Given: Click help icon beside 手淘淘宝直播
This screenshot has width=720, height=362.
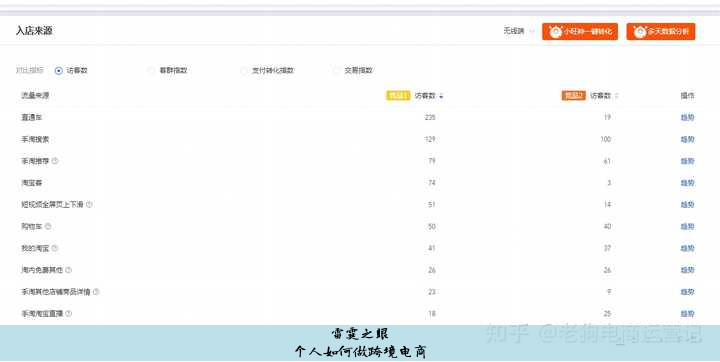Looking at the screenshot, I should pyautogui.click(x=68, y=314).
